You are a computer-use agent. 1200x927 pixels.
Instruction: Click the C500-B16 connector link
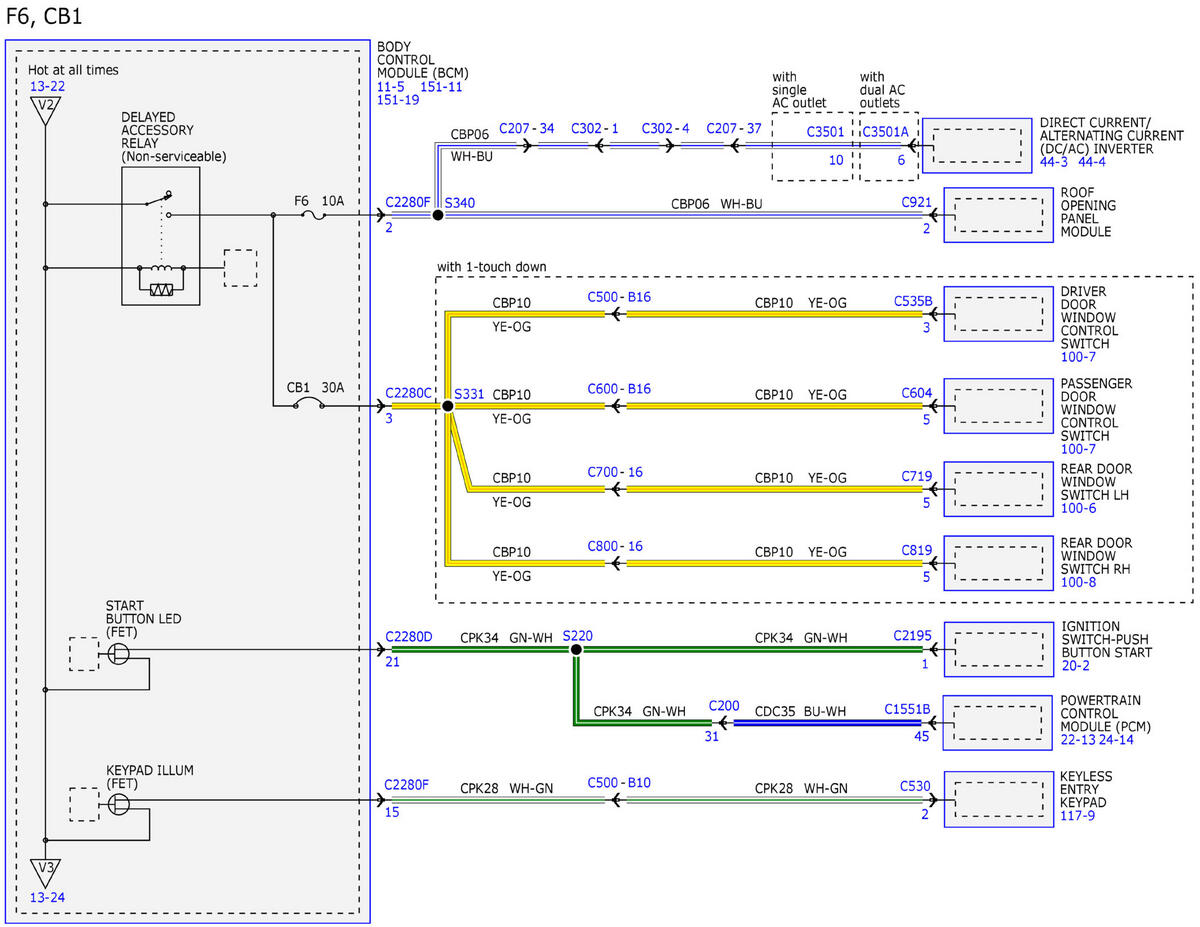[620, 297]
